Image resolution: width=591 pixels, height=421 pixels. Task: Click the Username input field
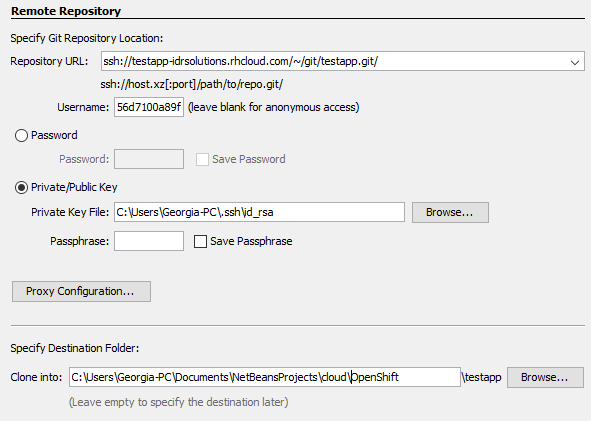click(149, 107)
